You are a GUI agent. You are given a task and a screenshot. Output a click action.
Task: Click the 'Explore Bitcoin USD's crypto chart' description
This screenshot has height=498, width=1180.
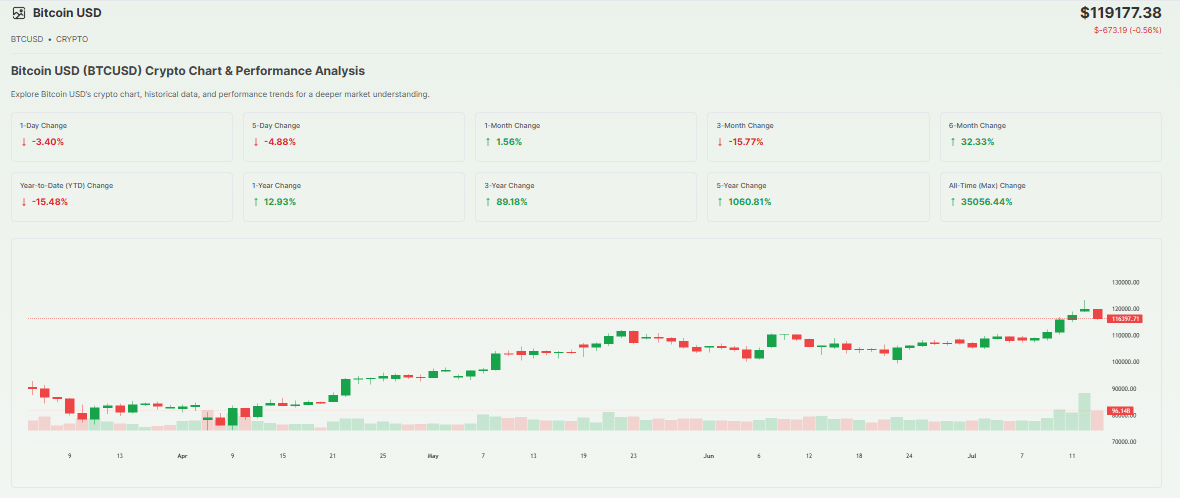[220, 95]
